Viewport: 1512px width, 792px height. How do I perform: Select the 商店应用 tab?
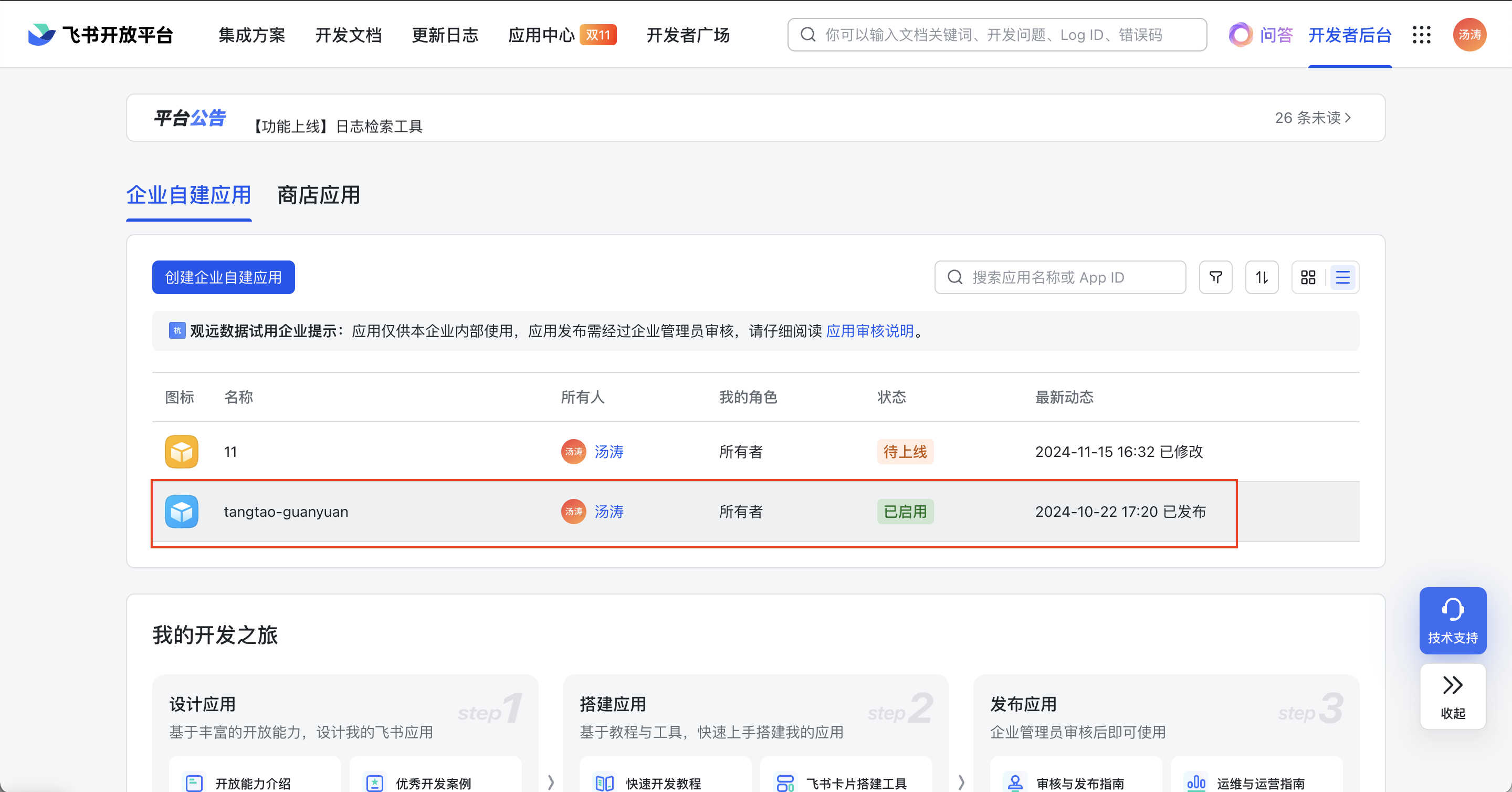(319, 195)
